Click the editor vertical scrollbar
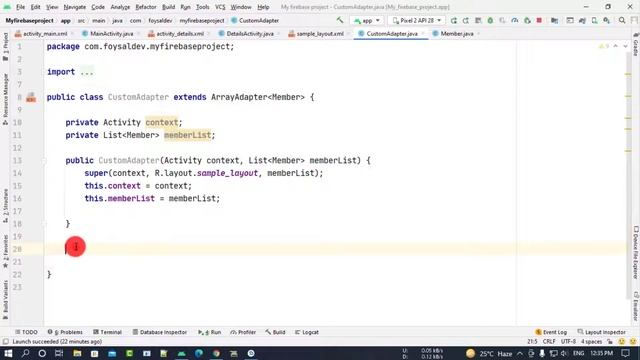 [628, 176]
